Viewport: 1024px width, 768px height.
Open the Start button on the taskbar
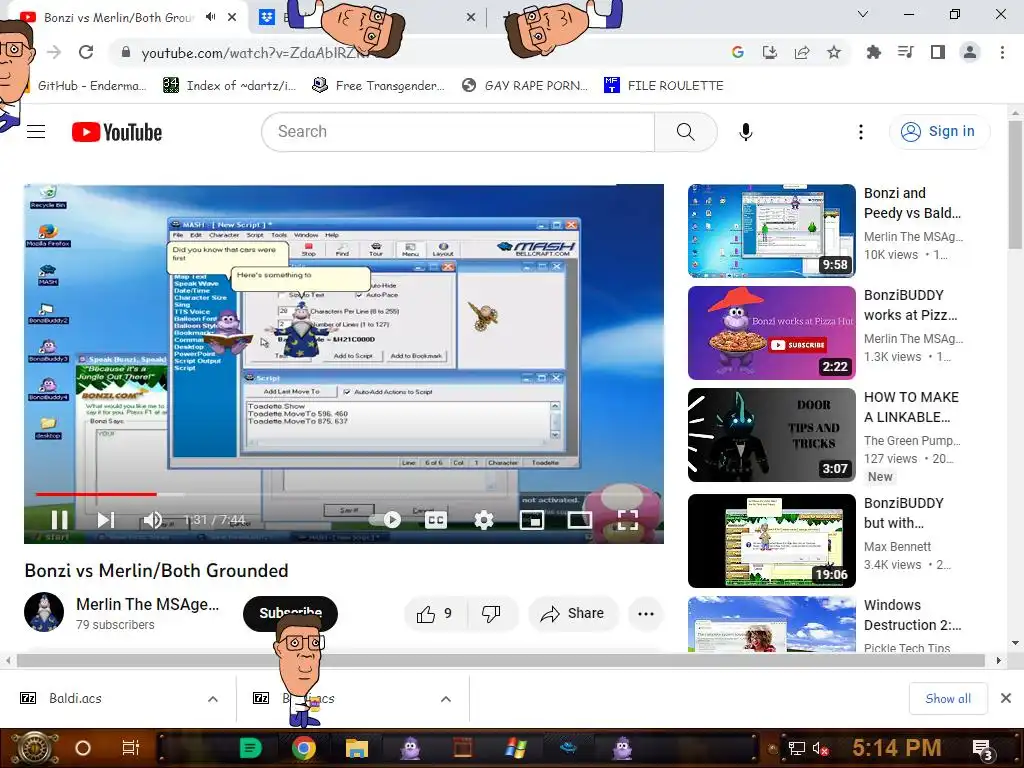33,748
